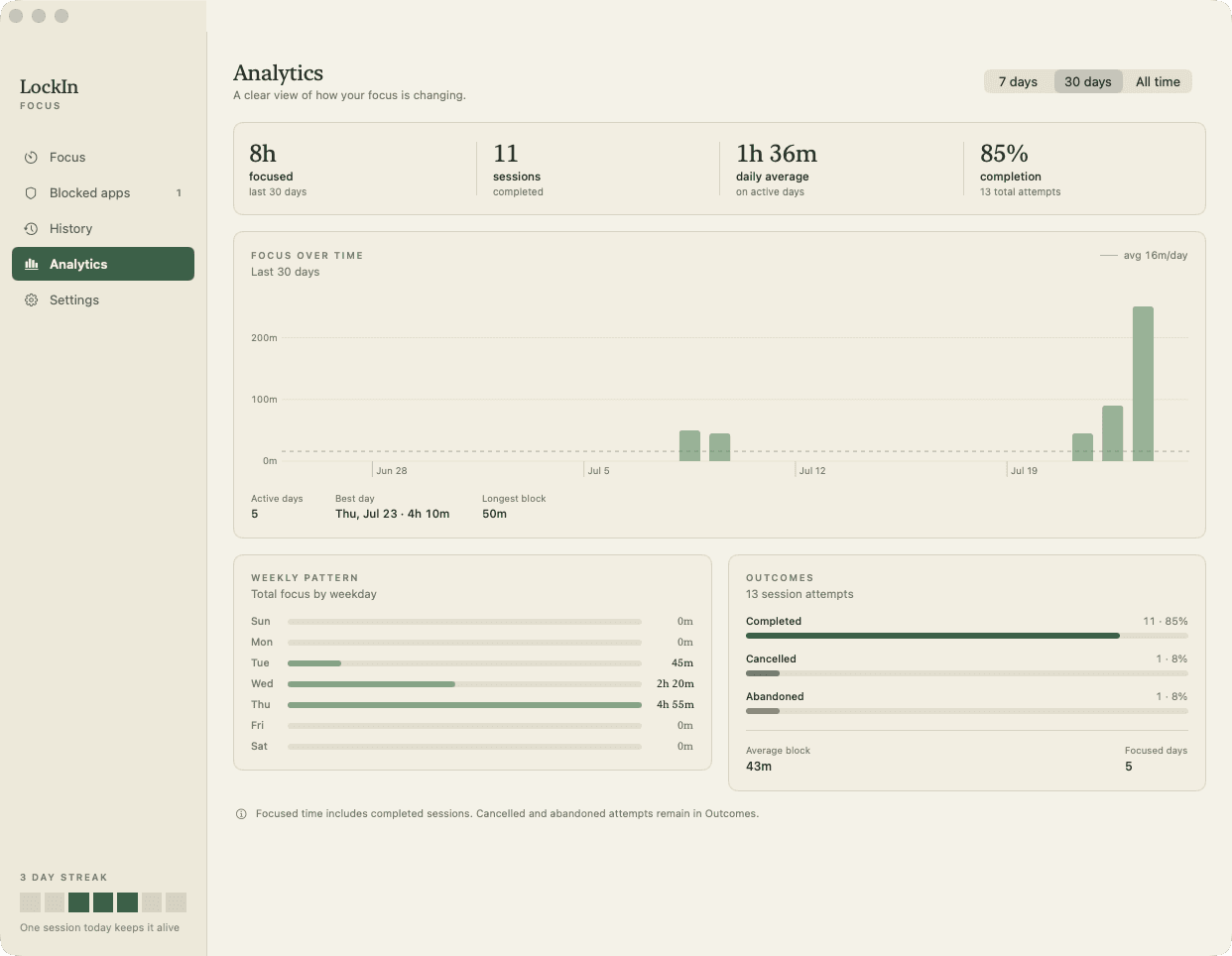Viewport: 1232px width, 956px height.
Task: Click the Jul 12 axis label
Action: click(x=812, y=471)
